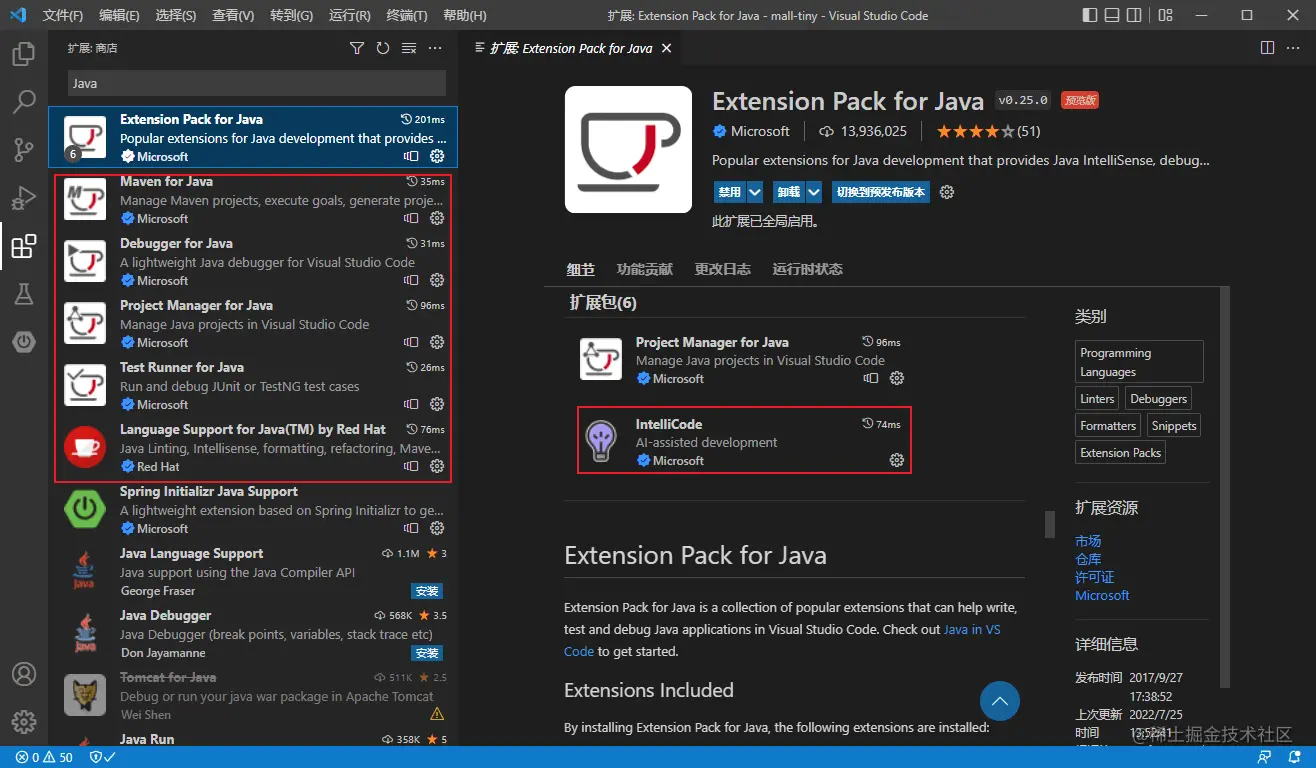Open the 运行(R) menu
Screen dimensions: 1316x768
coord(349,16)
